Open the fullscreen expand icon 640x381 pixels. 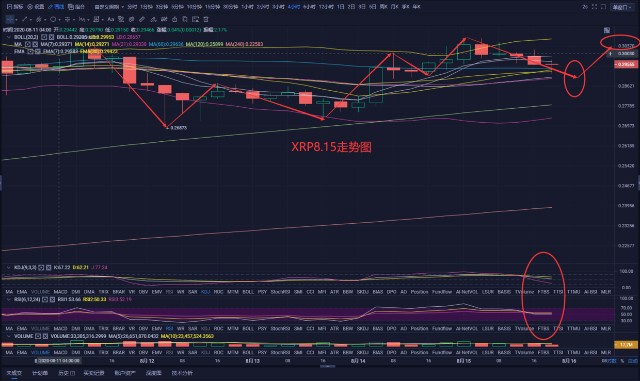pos(594,7)
